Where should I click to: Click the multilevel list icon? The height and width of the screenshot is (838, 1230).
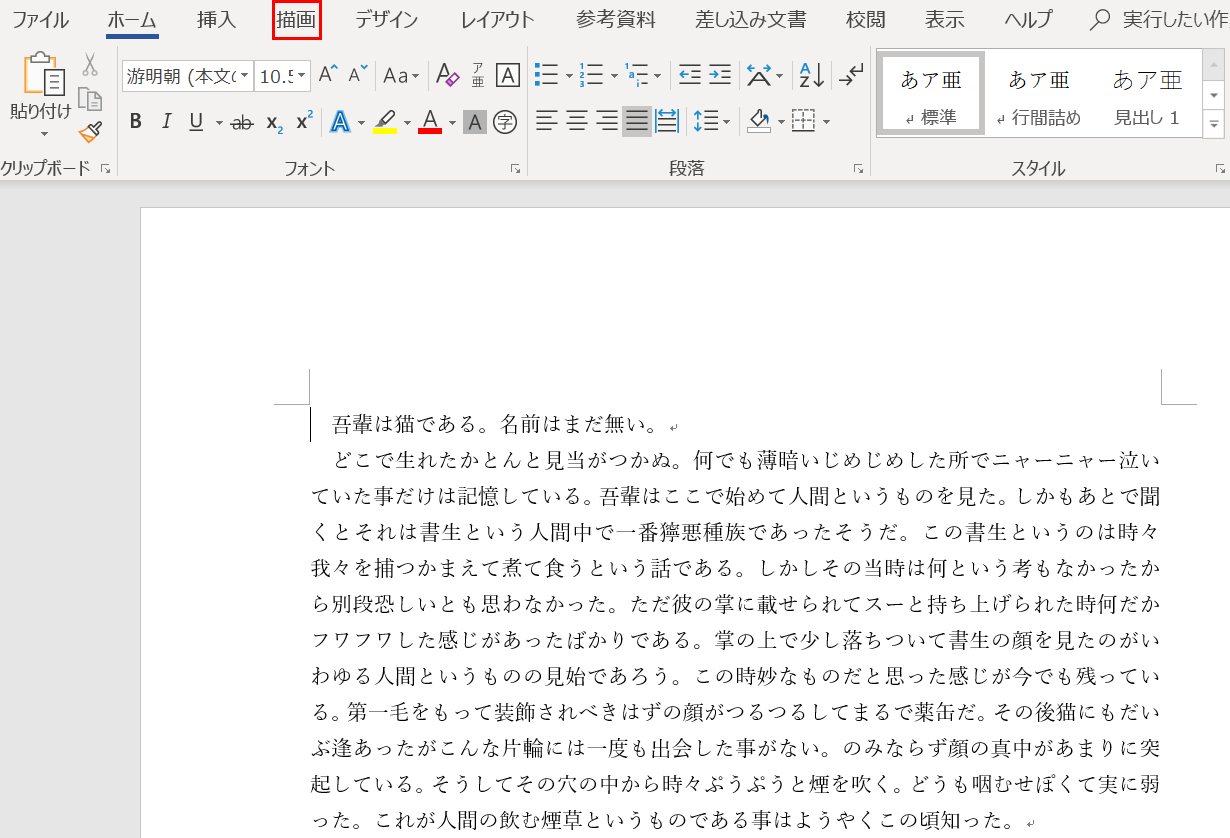click(636, 75)
